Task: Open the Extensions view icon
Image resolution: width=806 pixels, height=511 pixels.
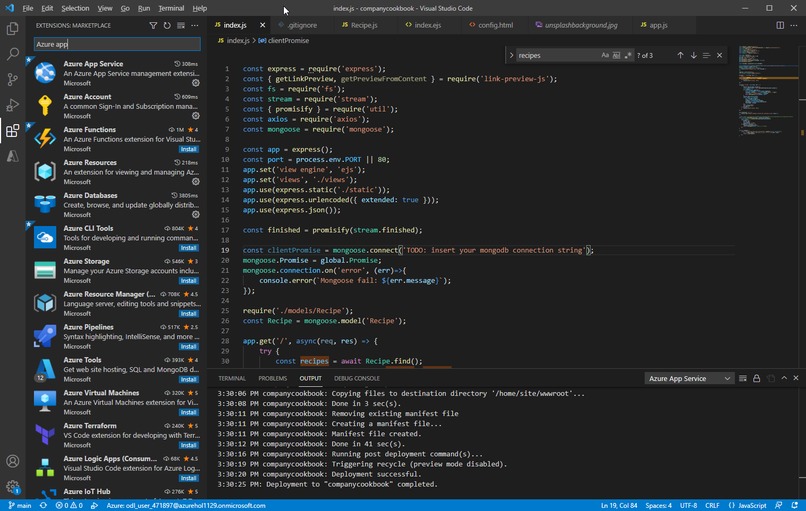Action: click(12, 131)
